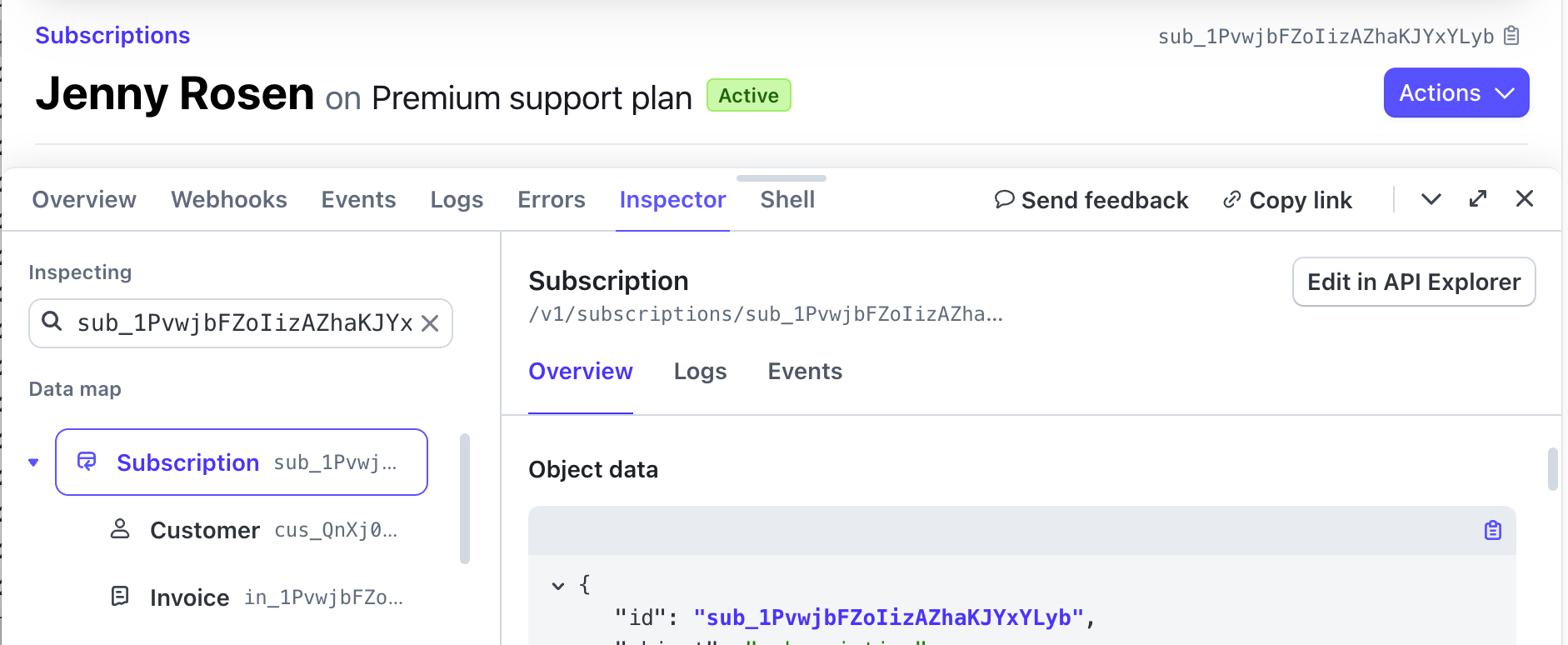Close the developer tools panel
The width and height of the screenshot is (1568, 645).
tap(1524, 199)
